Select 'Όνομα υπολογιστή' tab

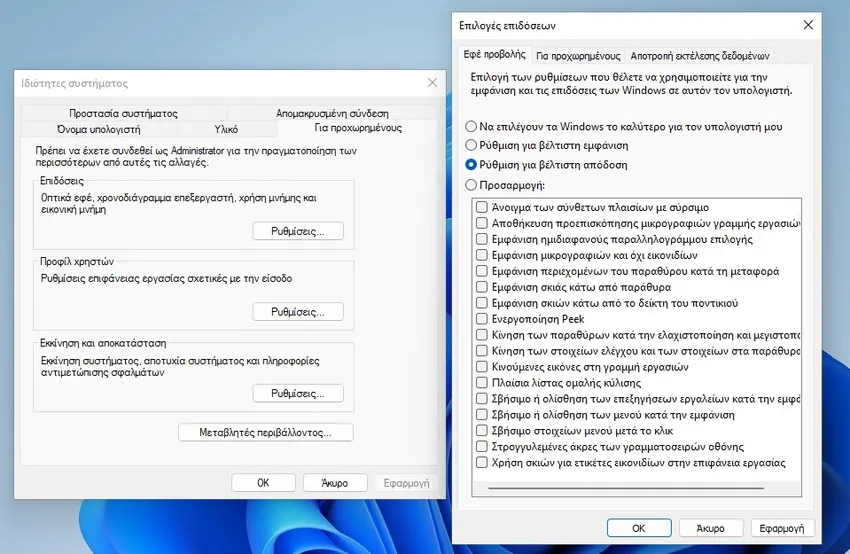pos(99,129)
